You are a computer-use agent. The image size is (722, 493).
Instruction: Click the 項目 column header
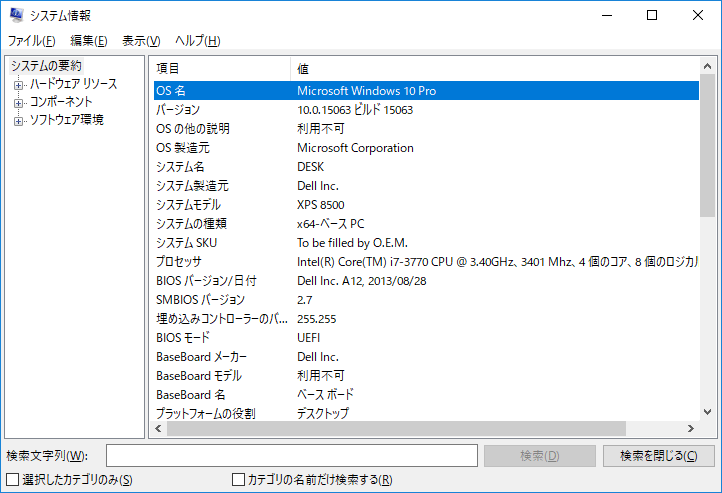[222, 69]
